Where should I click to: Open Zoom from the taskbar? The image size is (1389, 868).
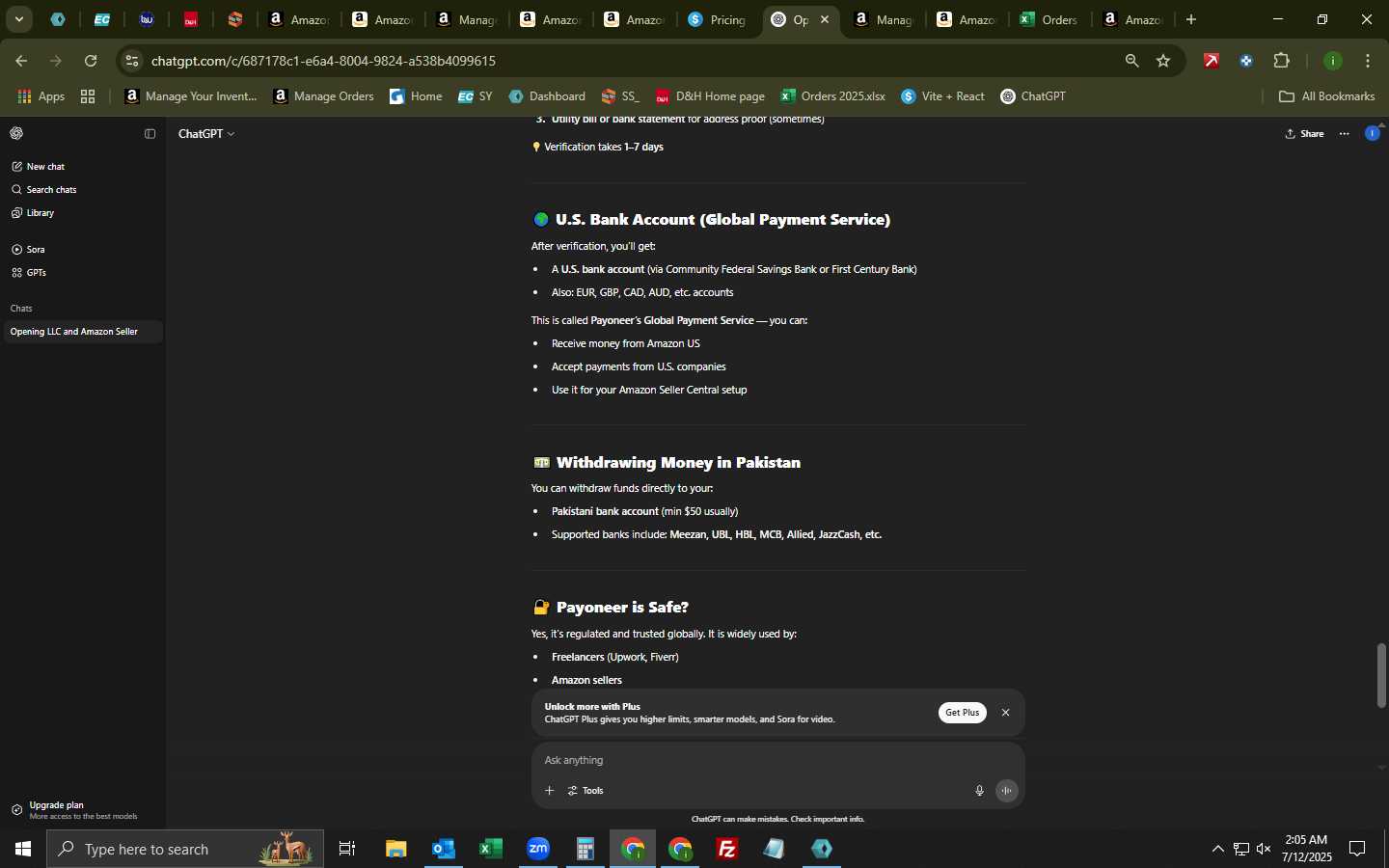click(537, 849)
